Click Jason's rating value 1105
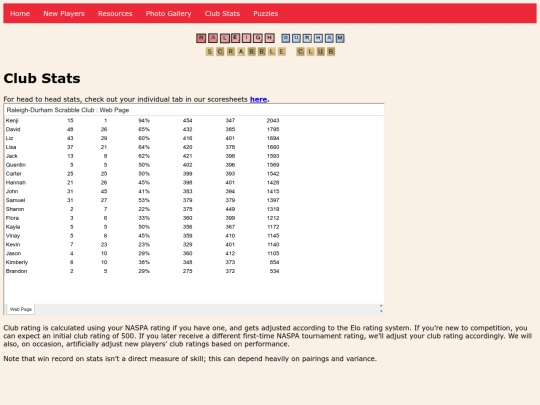 (273, 253)
